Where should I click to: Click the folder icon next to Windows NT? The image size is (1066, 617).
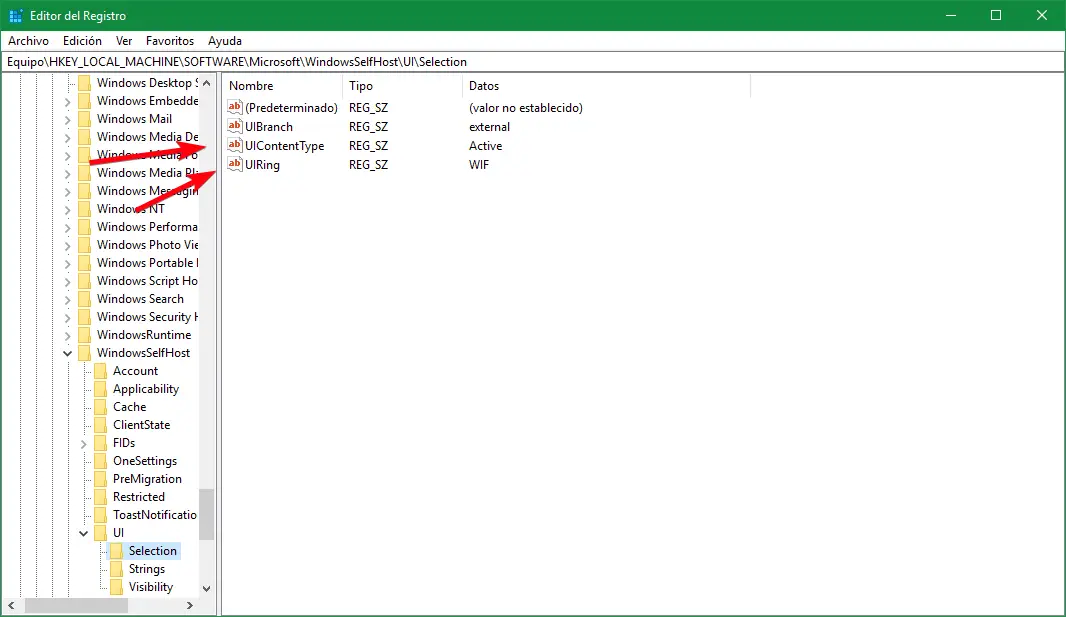click(x=84, y=209)
